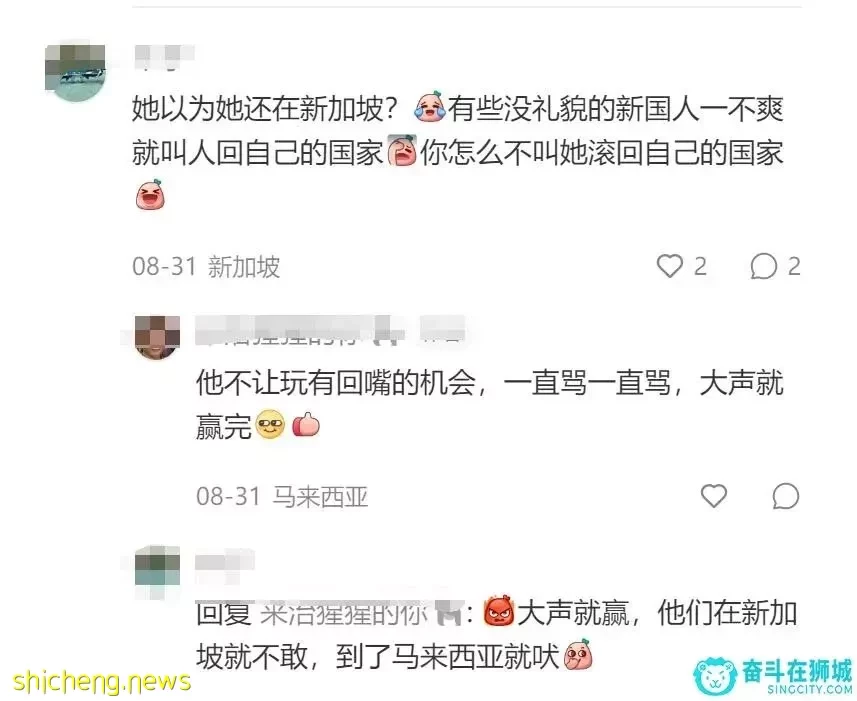Click the second commenter's blurred username

pyautogui.click(x=330, y=331)
